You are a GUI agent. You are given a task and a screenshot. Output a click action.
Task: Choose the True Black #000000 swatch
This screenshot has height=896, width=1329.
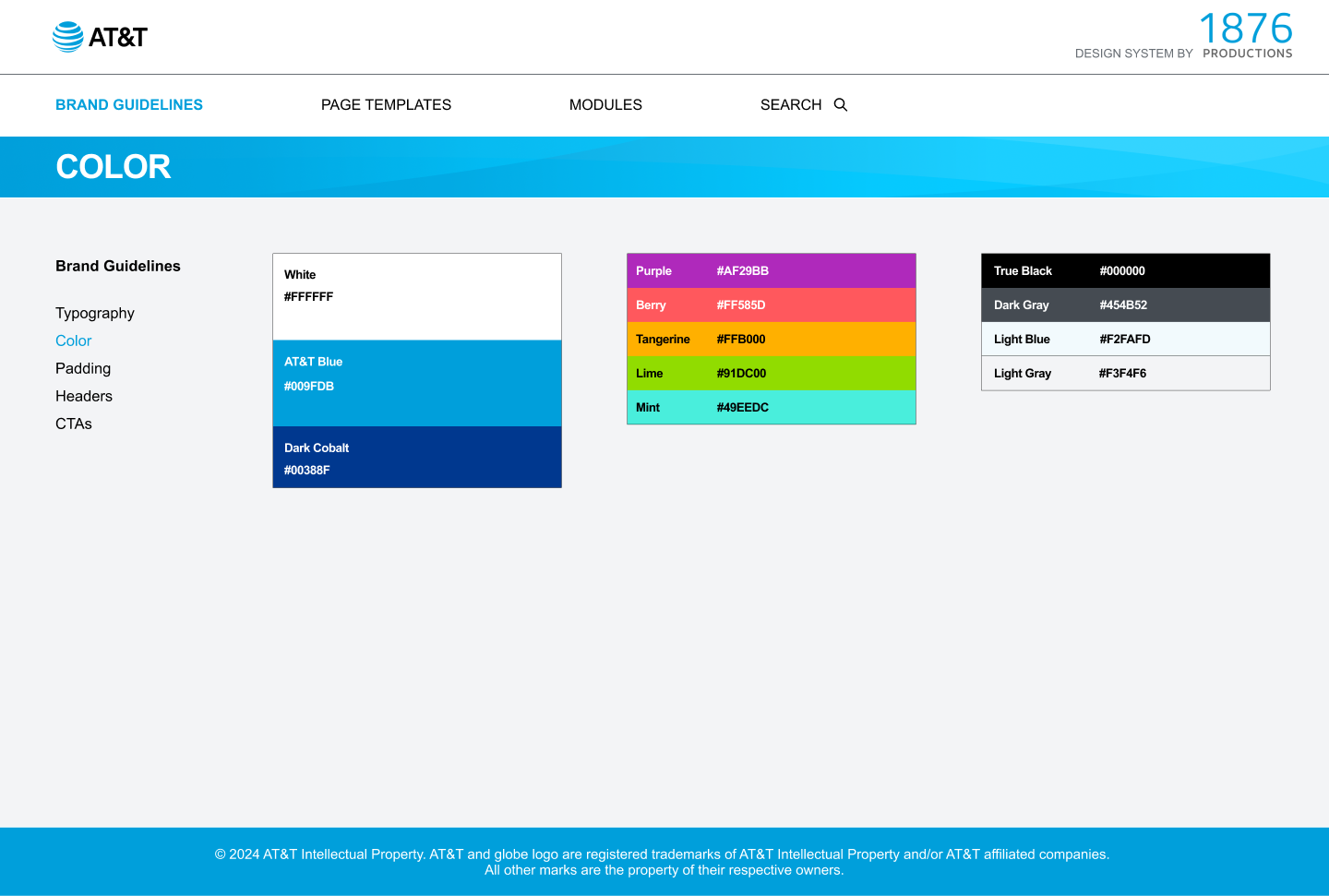(1126, 271)
